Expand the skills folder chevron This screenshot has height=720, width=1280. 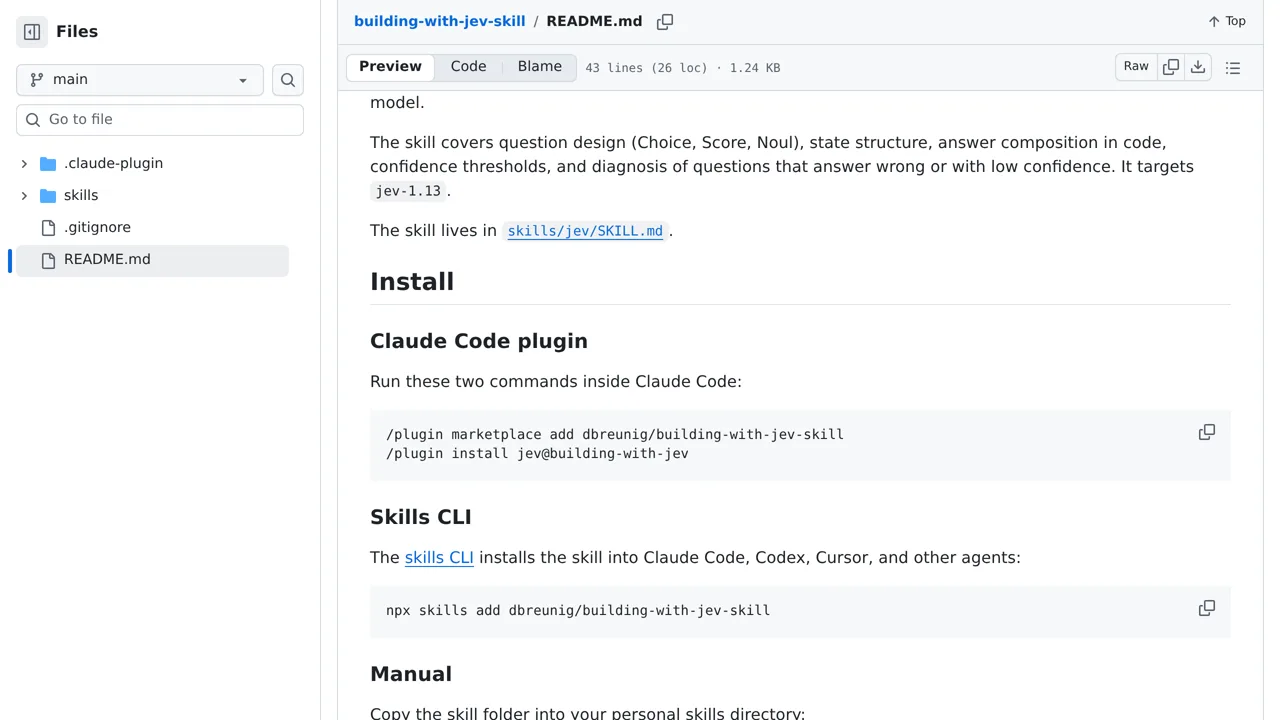24,195
